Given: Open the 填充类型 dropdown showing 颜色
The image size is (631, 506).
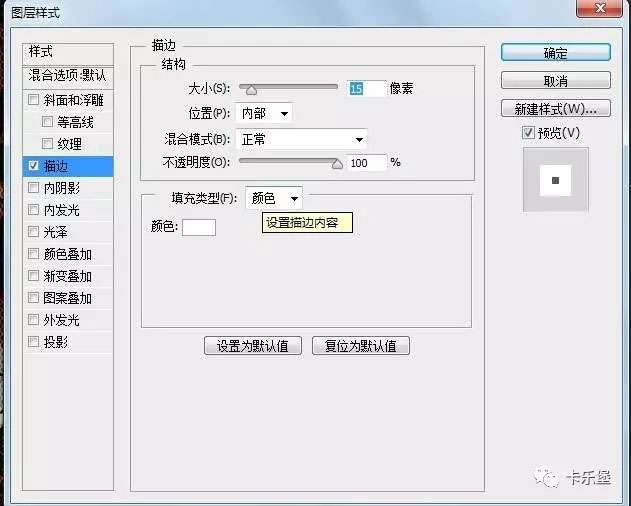Looking at the screenshot, I should (x=274, y=198).
